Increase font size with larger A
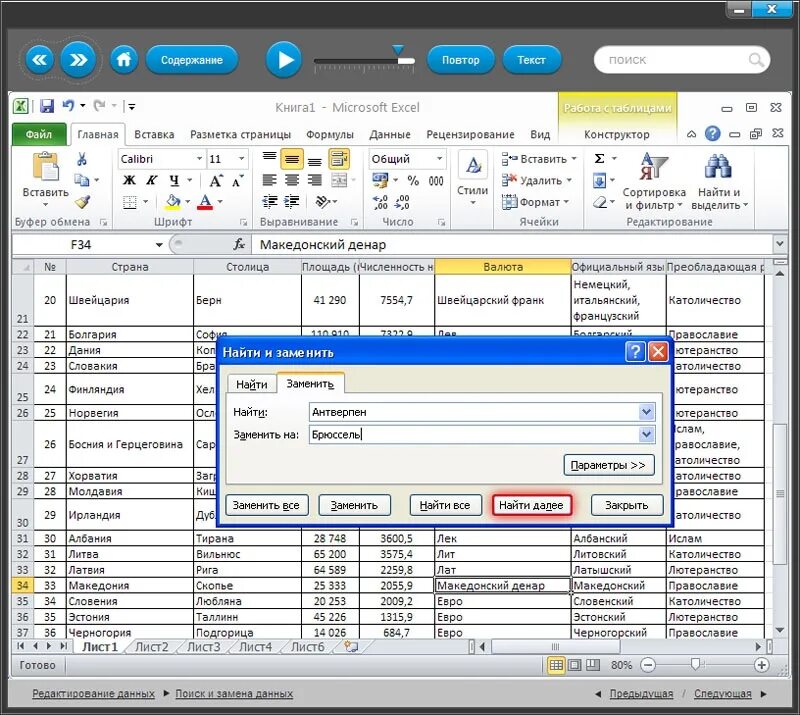 click(x=215, y=181)
